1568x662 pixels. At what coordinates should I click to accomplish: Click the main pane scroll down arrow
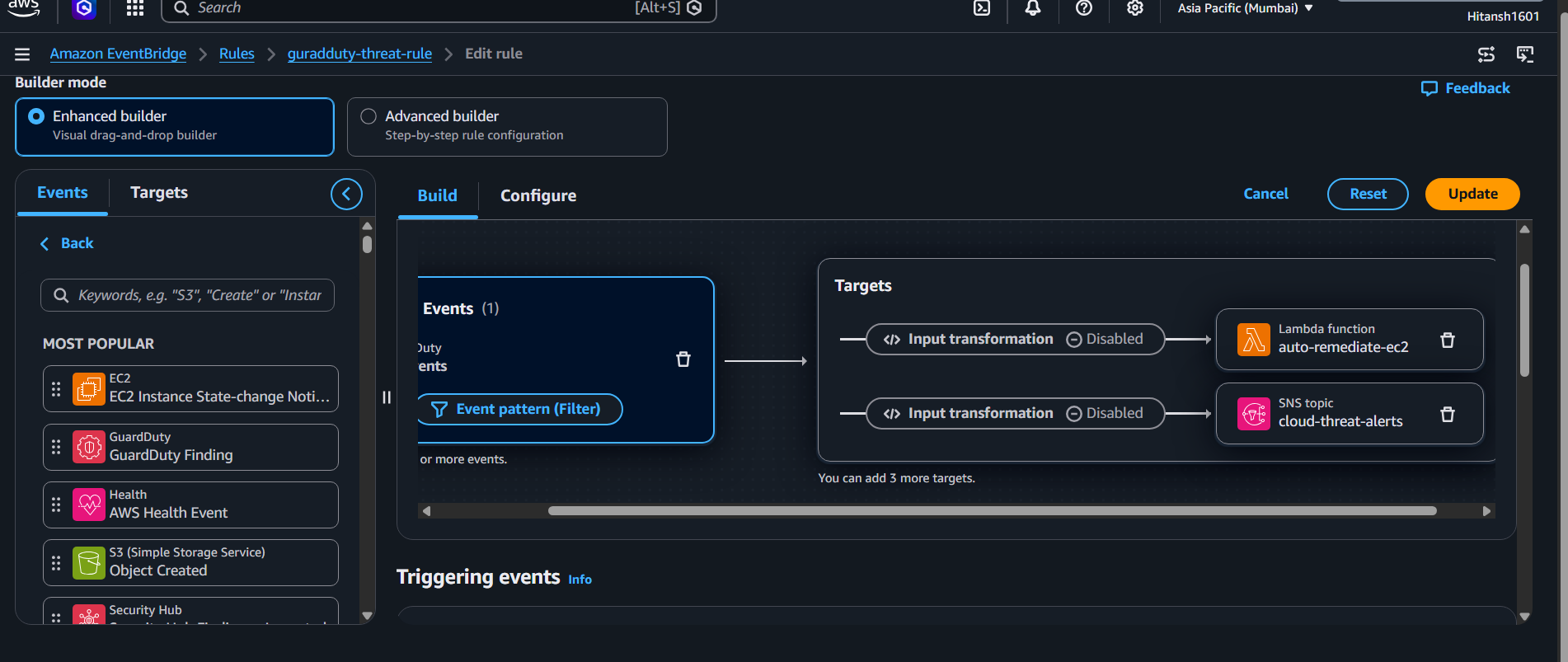(1525, 617)
